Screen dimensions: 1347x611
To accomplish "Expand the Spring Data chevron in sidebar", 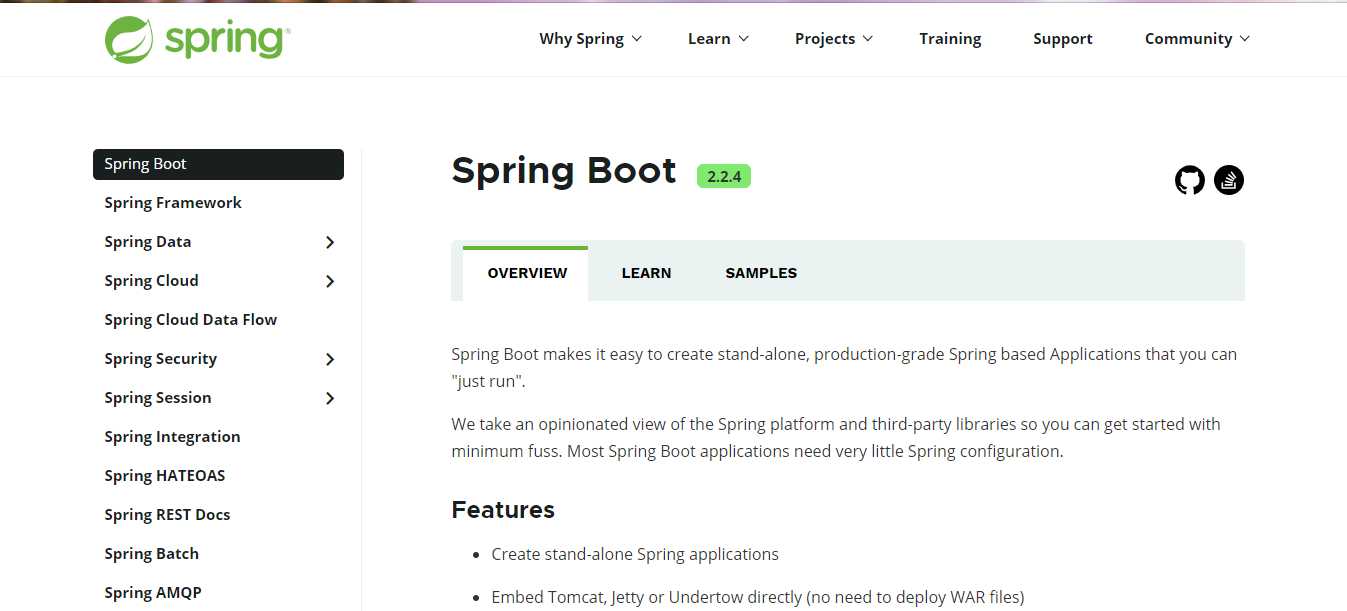I will click(x=330, y=242).
